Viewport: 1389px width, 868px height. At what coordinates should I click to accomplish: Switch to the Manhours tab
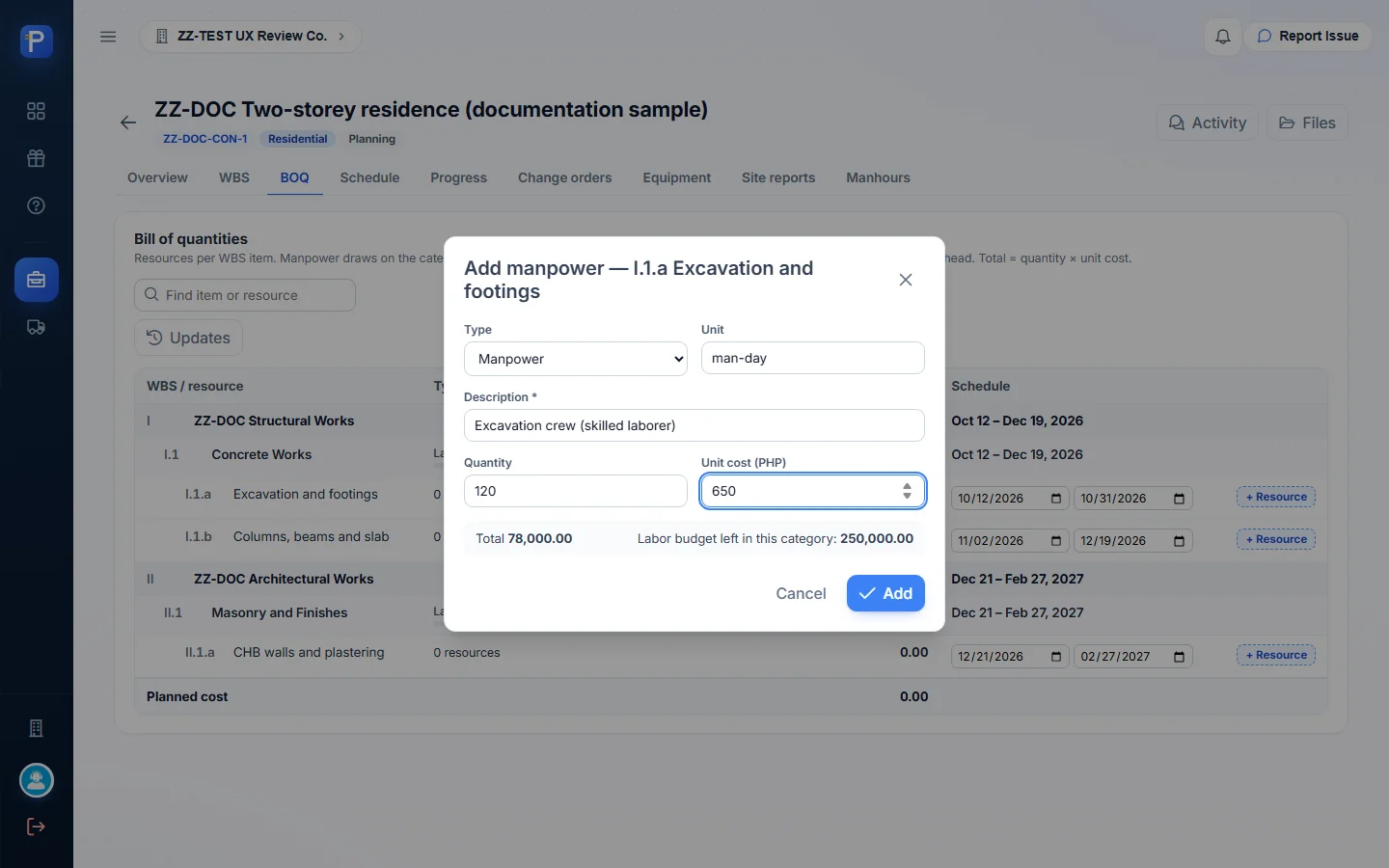tap(878, 177)
